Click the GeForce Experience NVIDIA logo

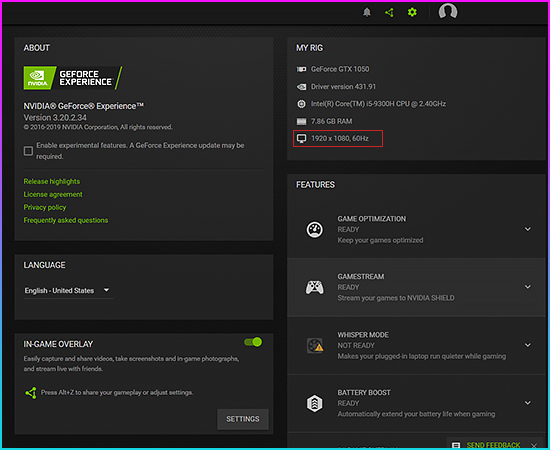pos(73,78)
